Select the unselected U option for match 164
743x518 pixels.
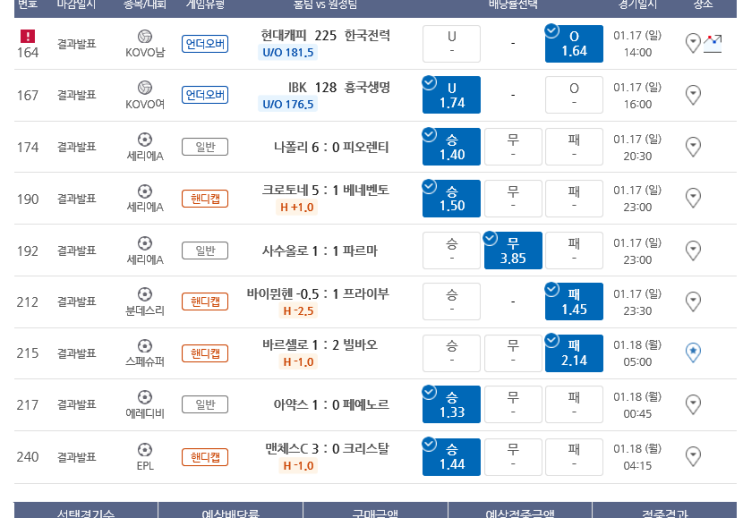[452, 44]
